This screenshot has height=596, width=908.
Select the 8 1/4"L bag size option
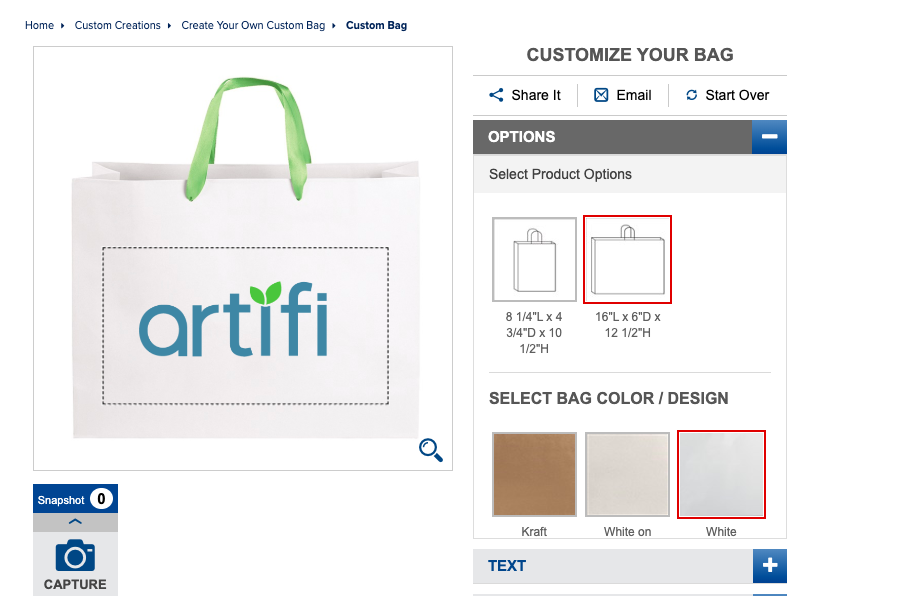coord(533,258)
